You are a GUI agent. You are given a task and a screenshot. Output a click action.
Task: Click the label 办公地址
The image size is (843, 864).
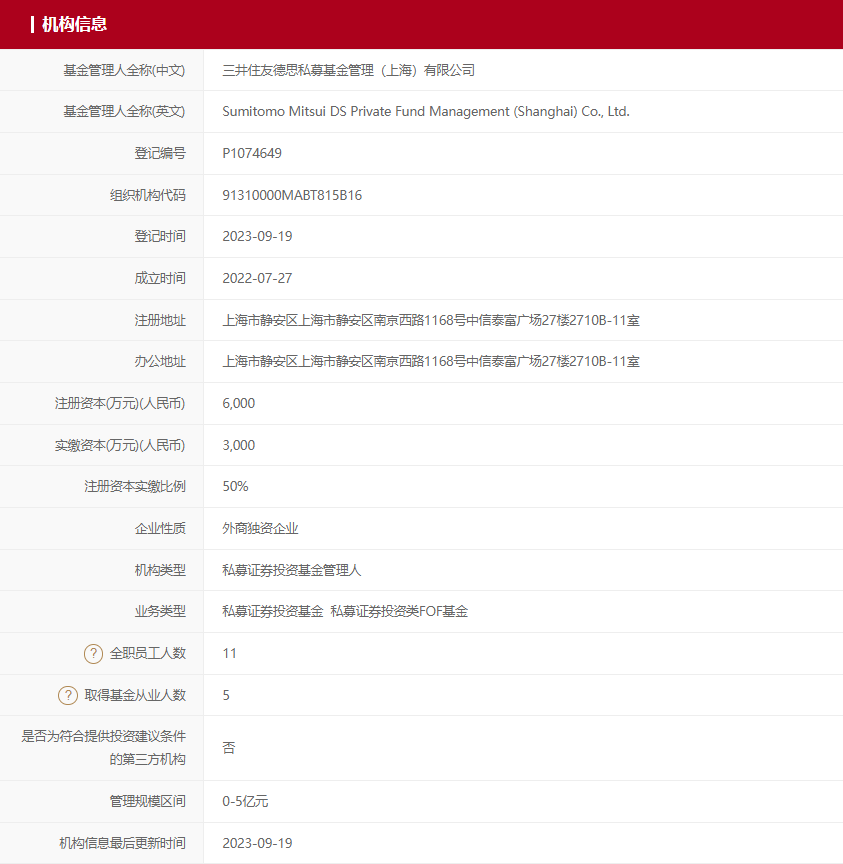pos(160,361)
